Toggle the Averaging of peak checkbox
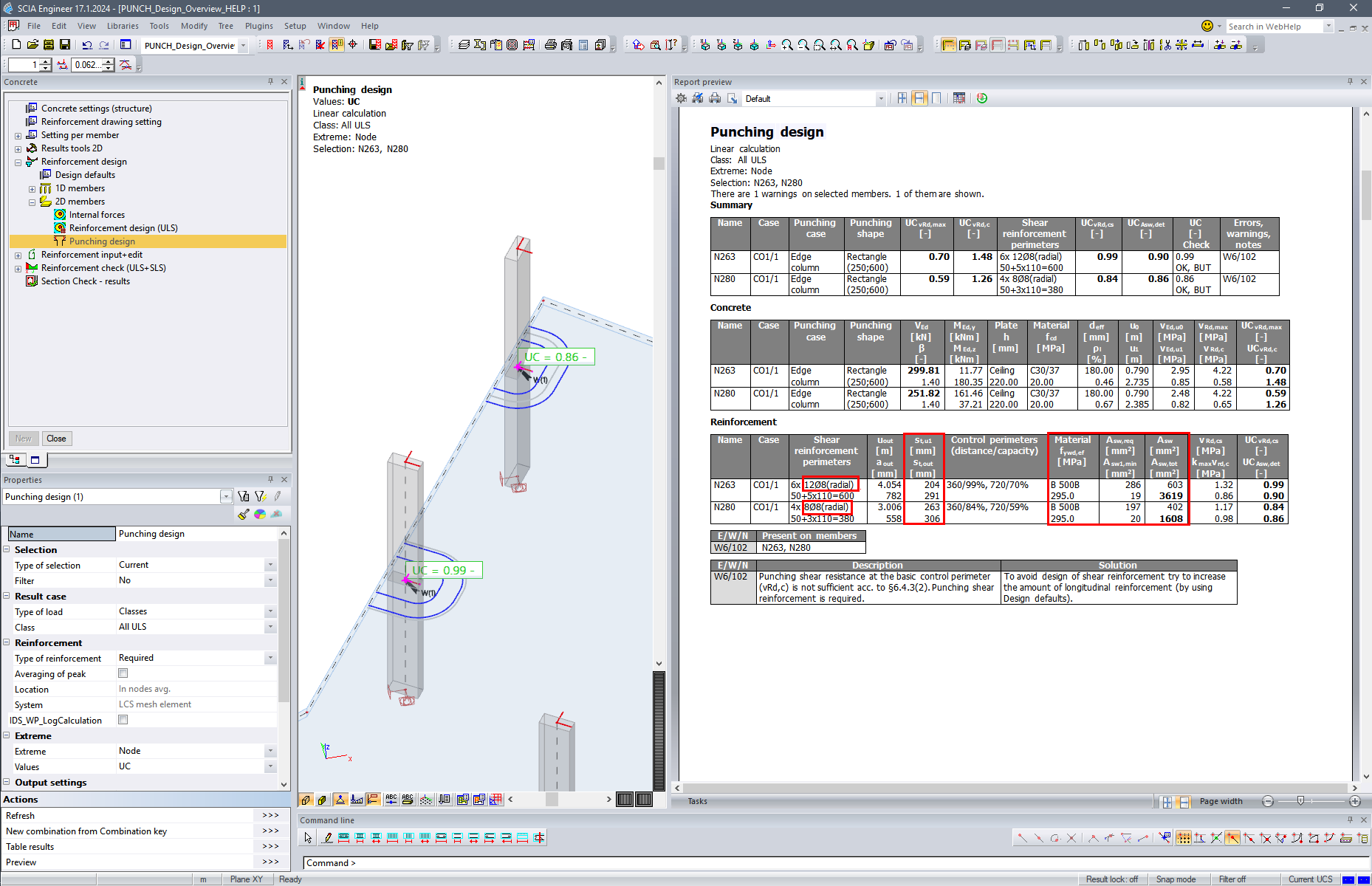The width and height of the screenshot is (1372, 886). (123, 673)
